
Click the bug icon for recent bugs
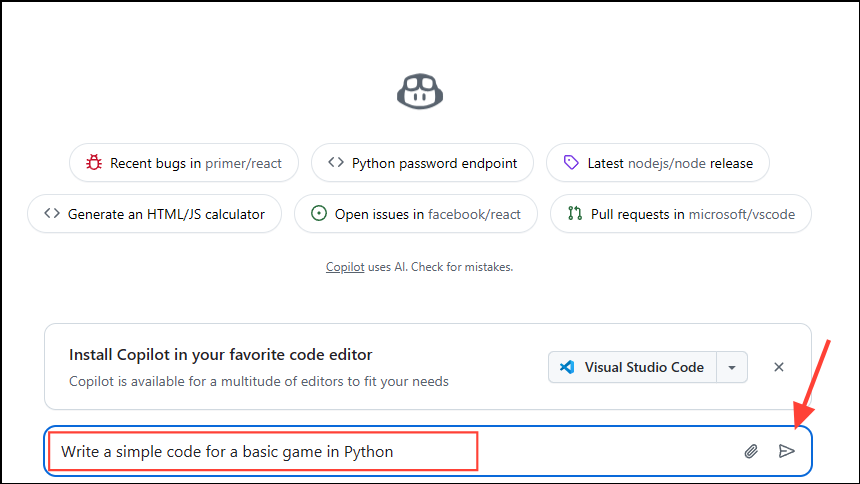pos(94,163)
